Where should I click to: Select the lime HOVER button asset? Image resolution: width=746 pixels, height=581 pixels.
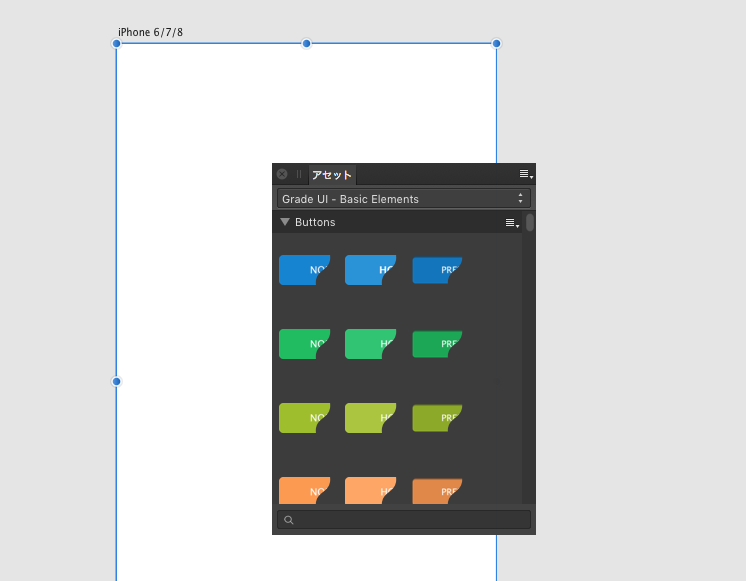[x=371, y=418]
